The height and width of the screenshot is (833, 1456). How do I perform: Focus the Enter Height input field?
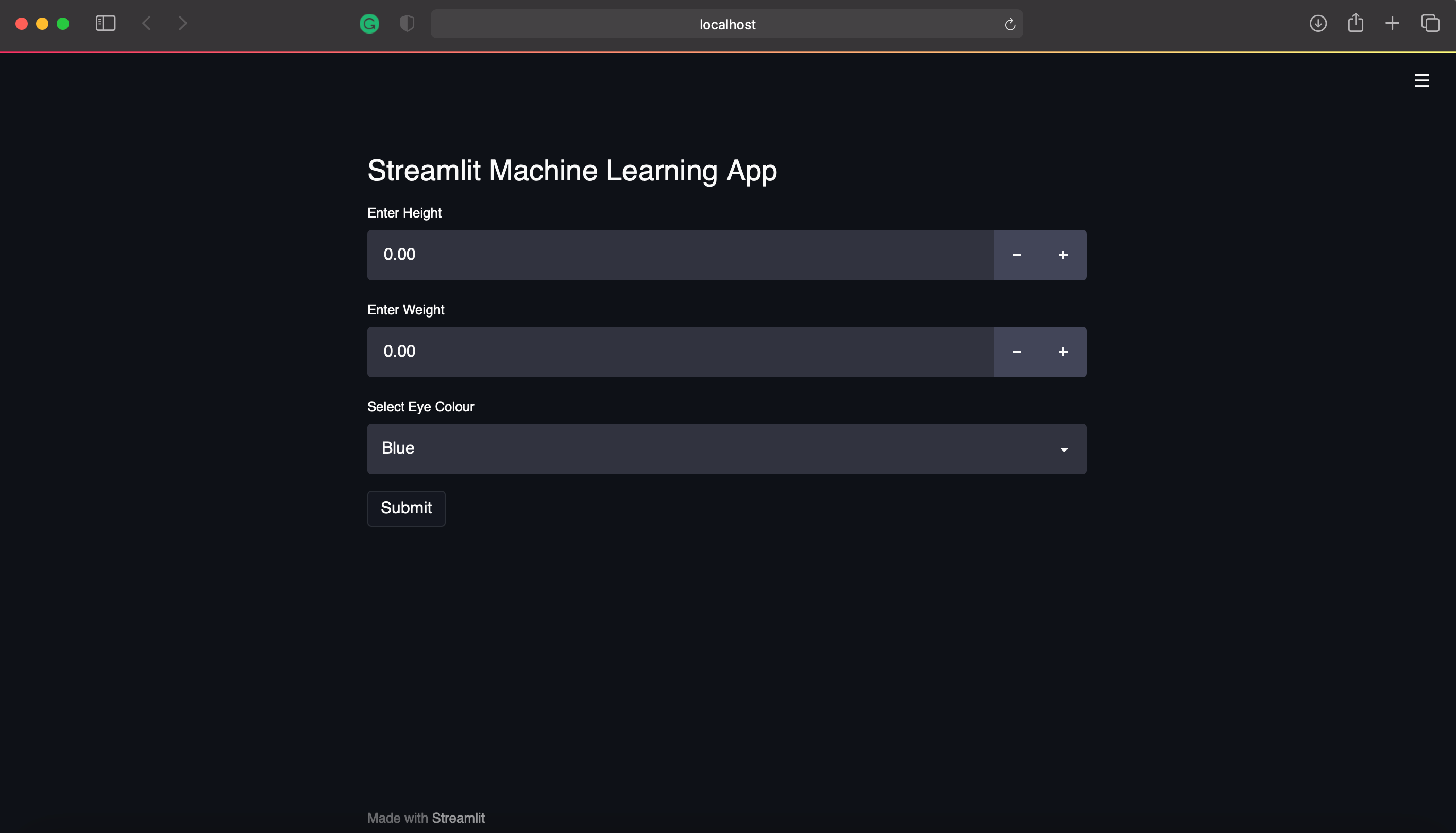(679, 255)
